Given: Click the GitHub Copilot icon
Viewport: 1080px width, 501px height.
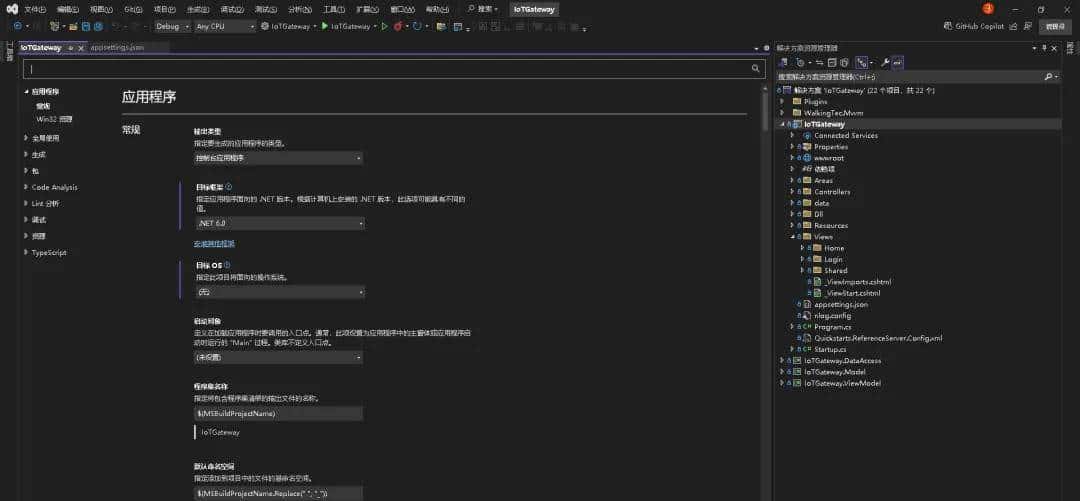Looking at the screenshot, I should (x=948, y=26).
